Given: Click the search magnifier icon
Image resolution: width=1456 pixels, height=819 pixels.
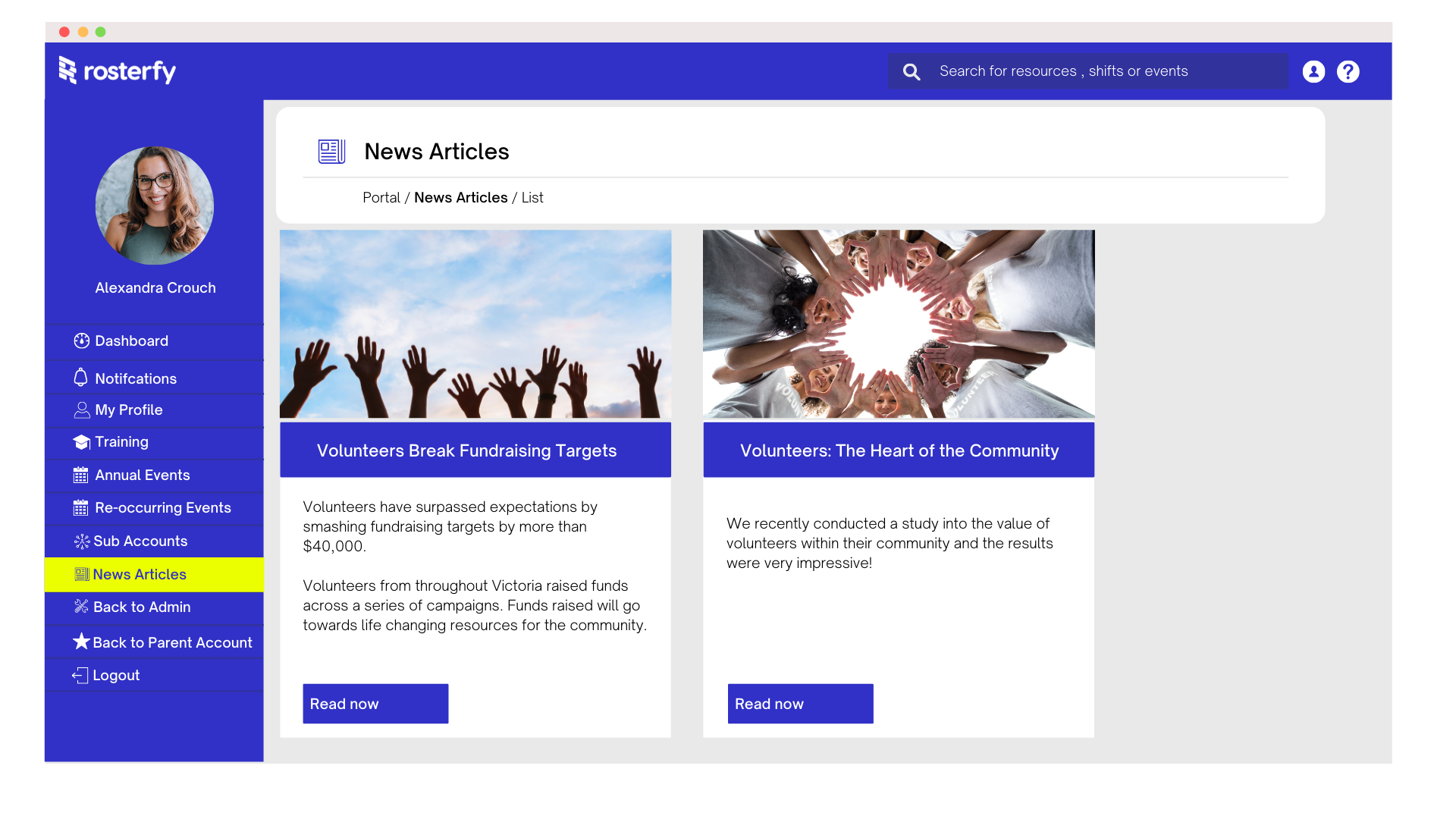Looking at the screenshot, I should pos(912,71).
